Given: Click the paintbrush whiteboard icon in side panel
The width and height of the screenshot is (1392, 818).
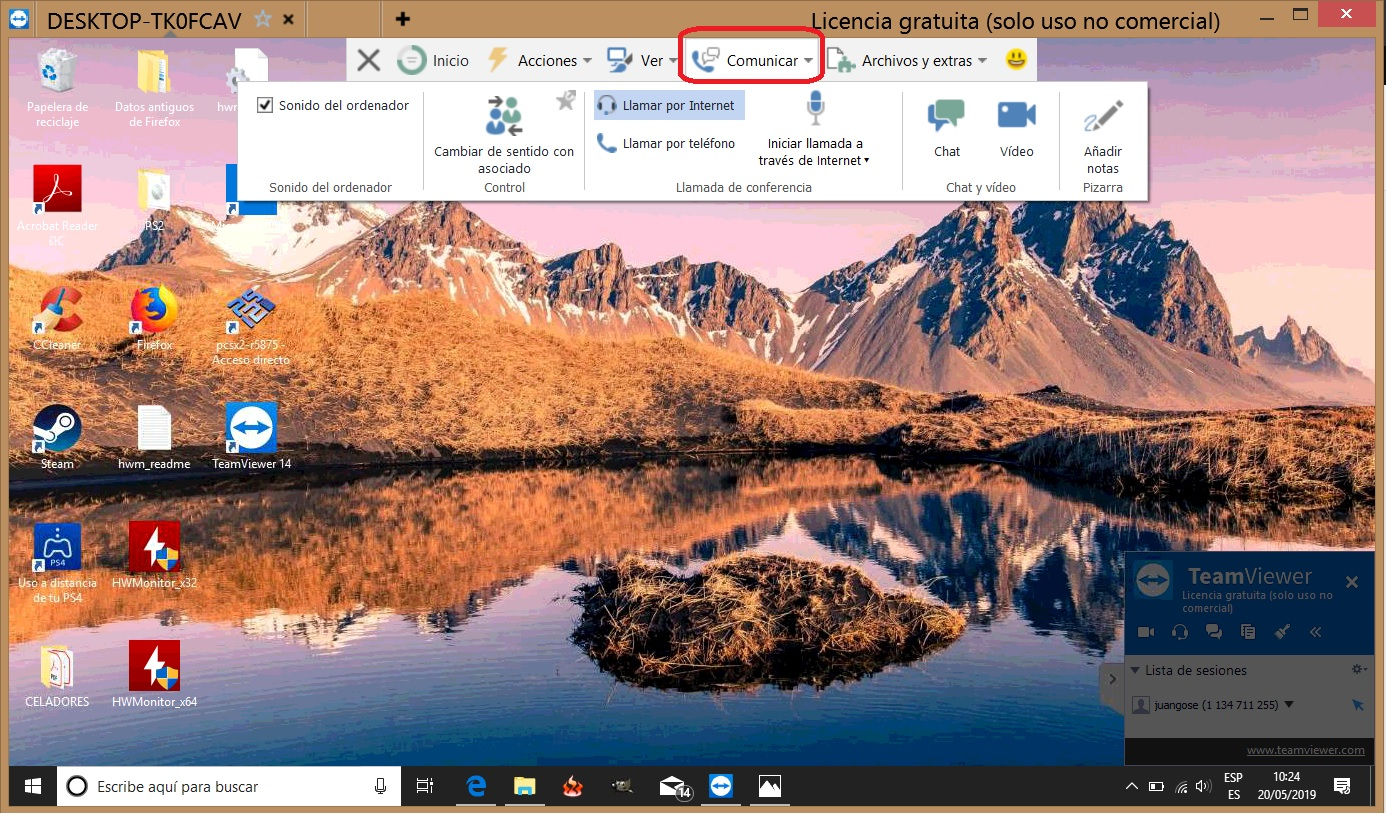Looking at the screenshot, I should click(x=1282, y=632).
